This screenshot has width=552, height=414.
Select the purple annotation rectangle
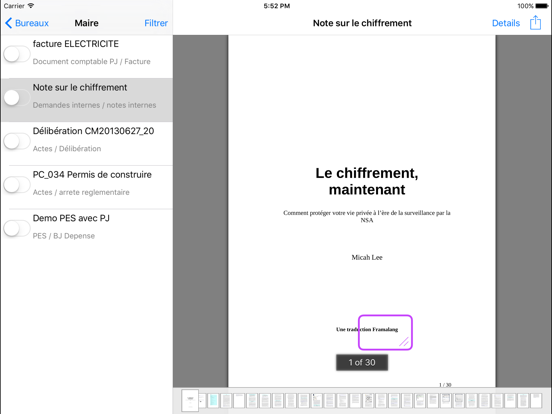point(385,333)
